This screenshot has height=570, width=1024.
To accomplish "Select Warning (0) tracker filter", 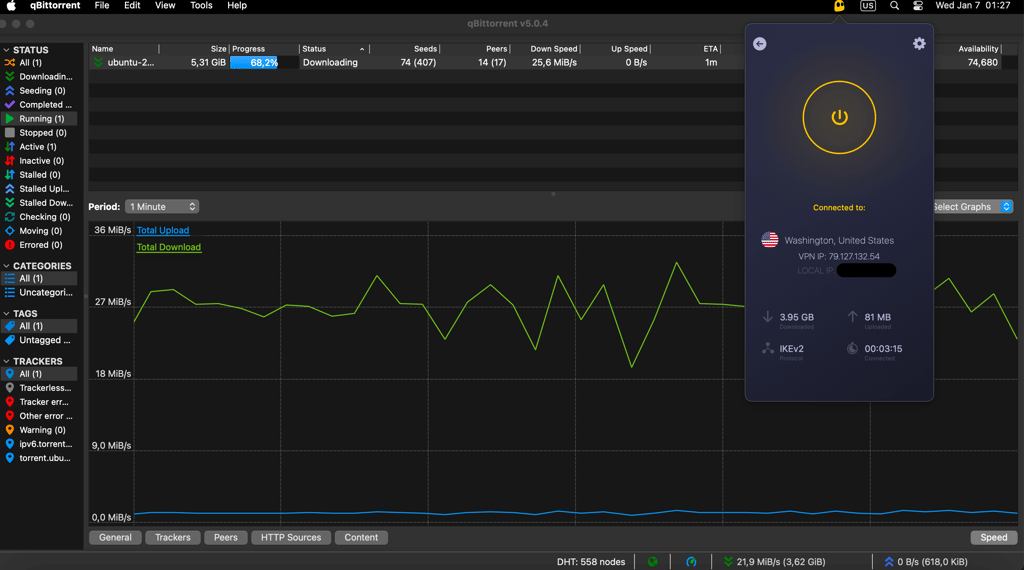I will 39,430.
